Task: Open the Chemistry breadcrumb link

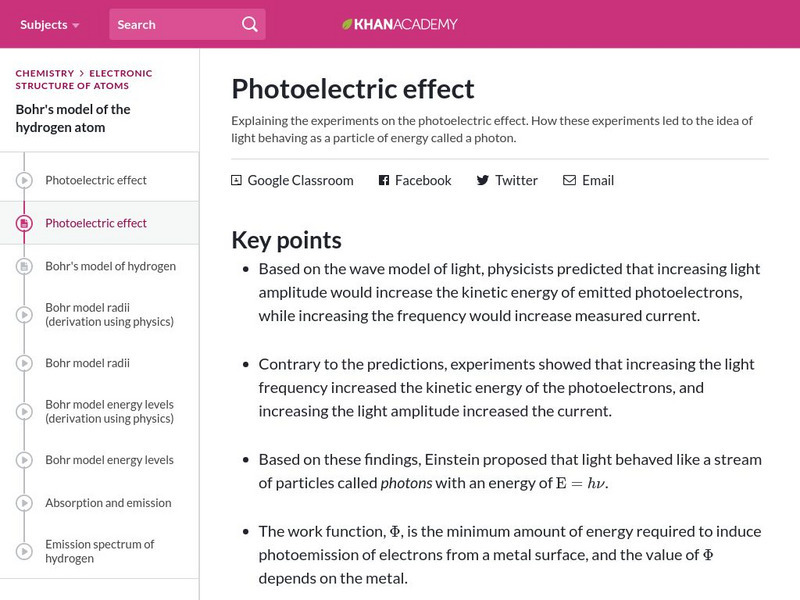Action: pyautogui.click(x=45, y=73)
